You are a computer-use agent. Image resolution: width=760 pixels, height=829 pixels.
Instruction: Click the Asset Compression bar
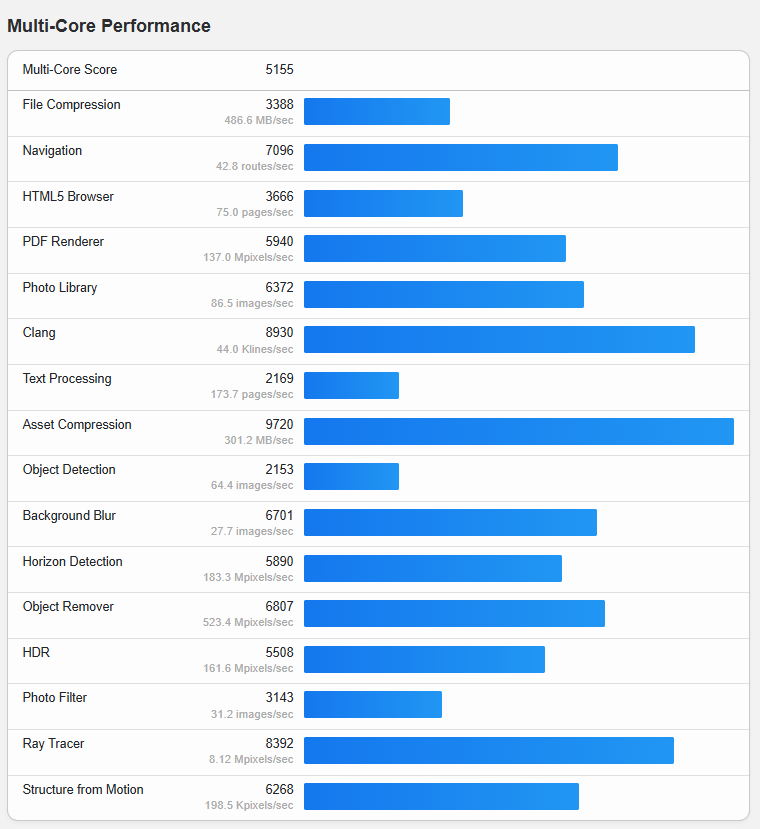518,432
